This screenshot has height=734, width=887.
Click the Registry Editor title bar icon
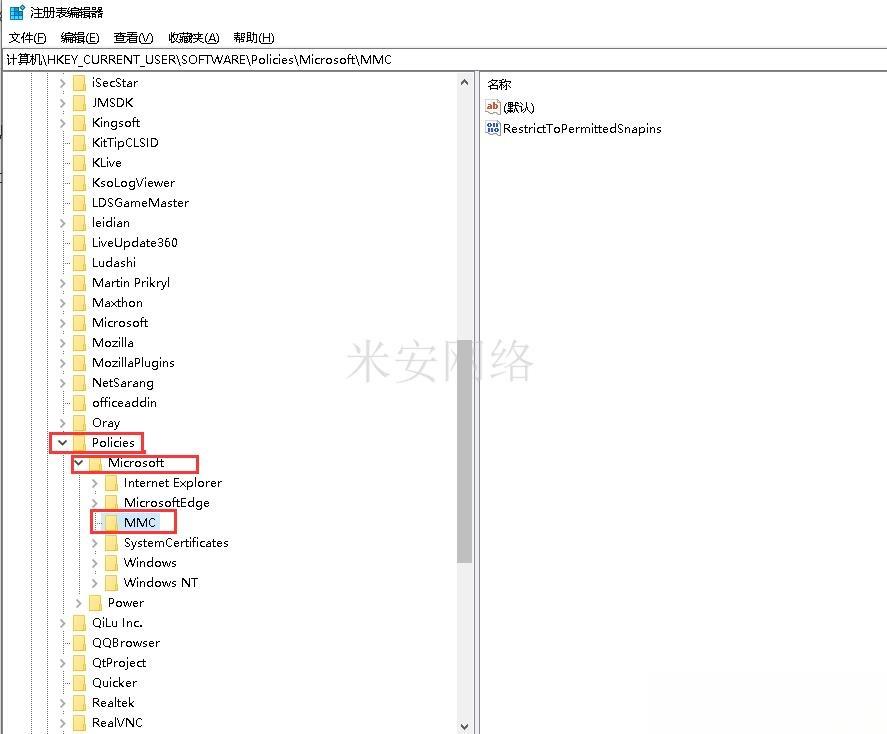[x=17, y=12]
